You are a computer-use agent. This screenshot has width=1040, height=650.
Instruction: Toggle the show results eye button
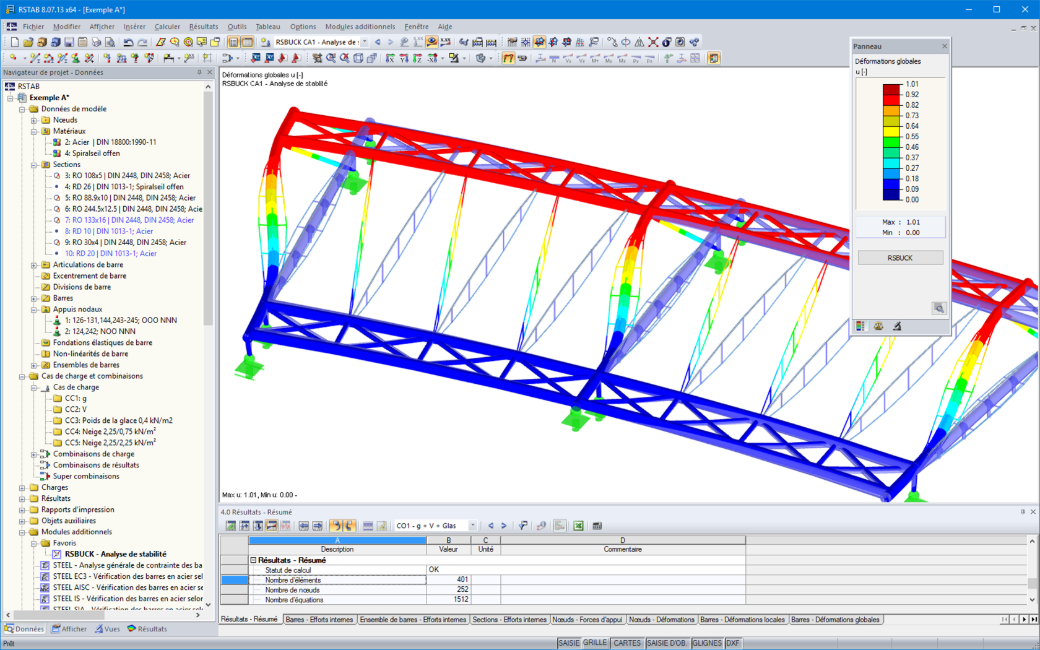[432, 42]
